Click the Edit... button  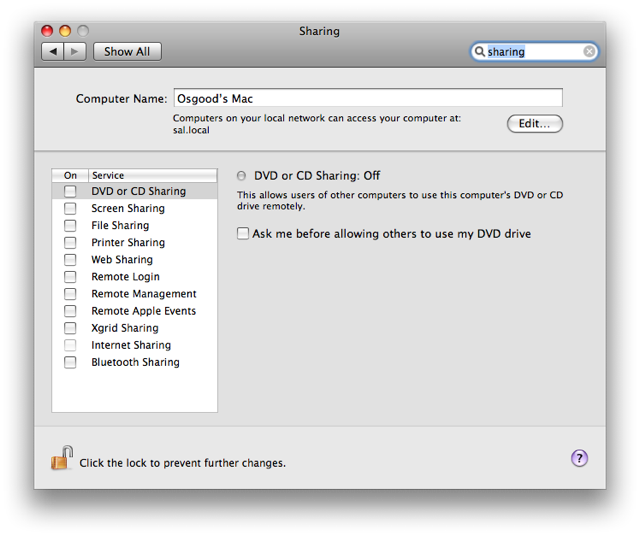(x=534, y=123)
